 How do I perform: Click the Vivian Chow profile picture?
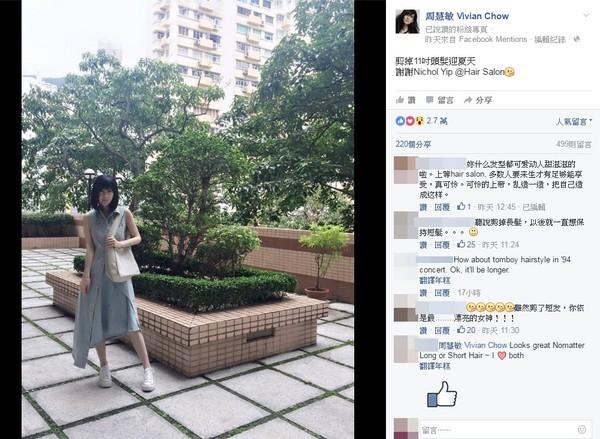[x=407, y=21]
